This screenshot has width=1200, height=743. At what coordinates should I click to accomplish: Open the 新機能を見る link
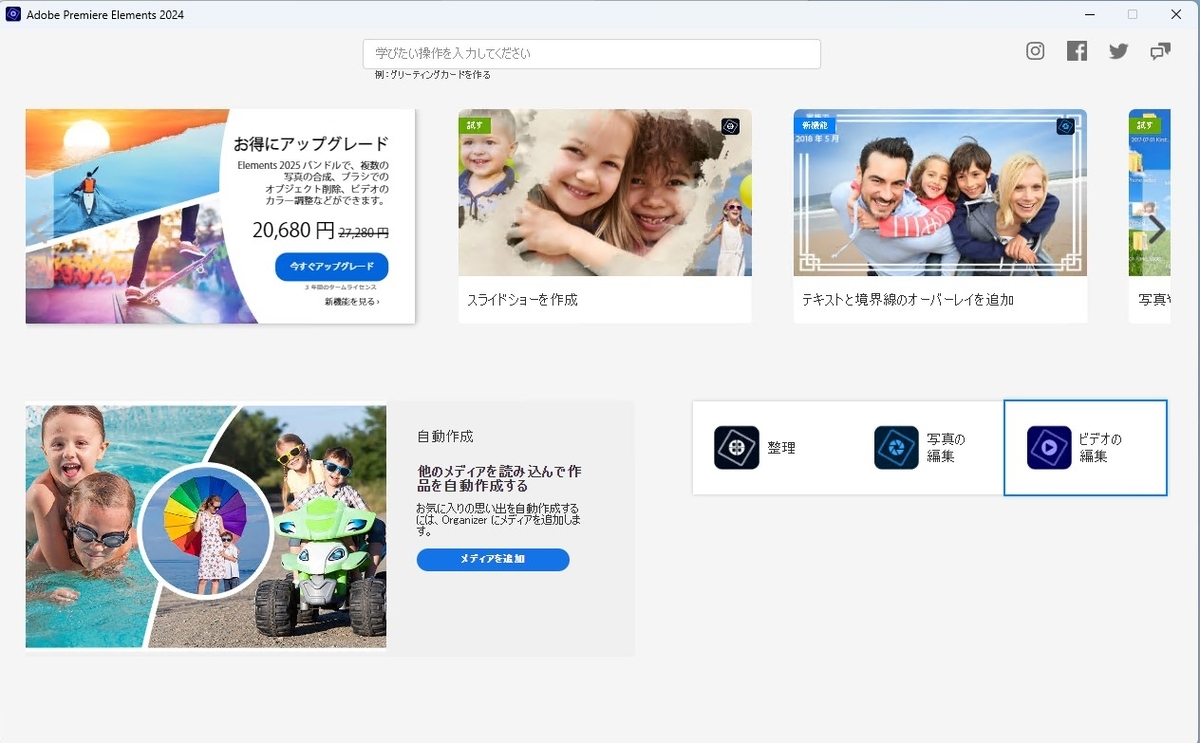tap(352, 301)
